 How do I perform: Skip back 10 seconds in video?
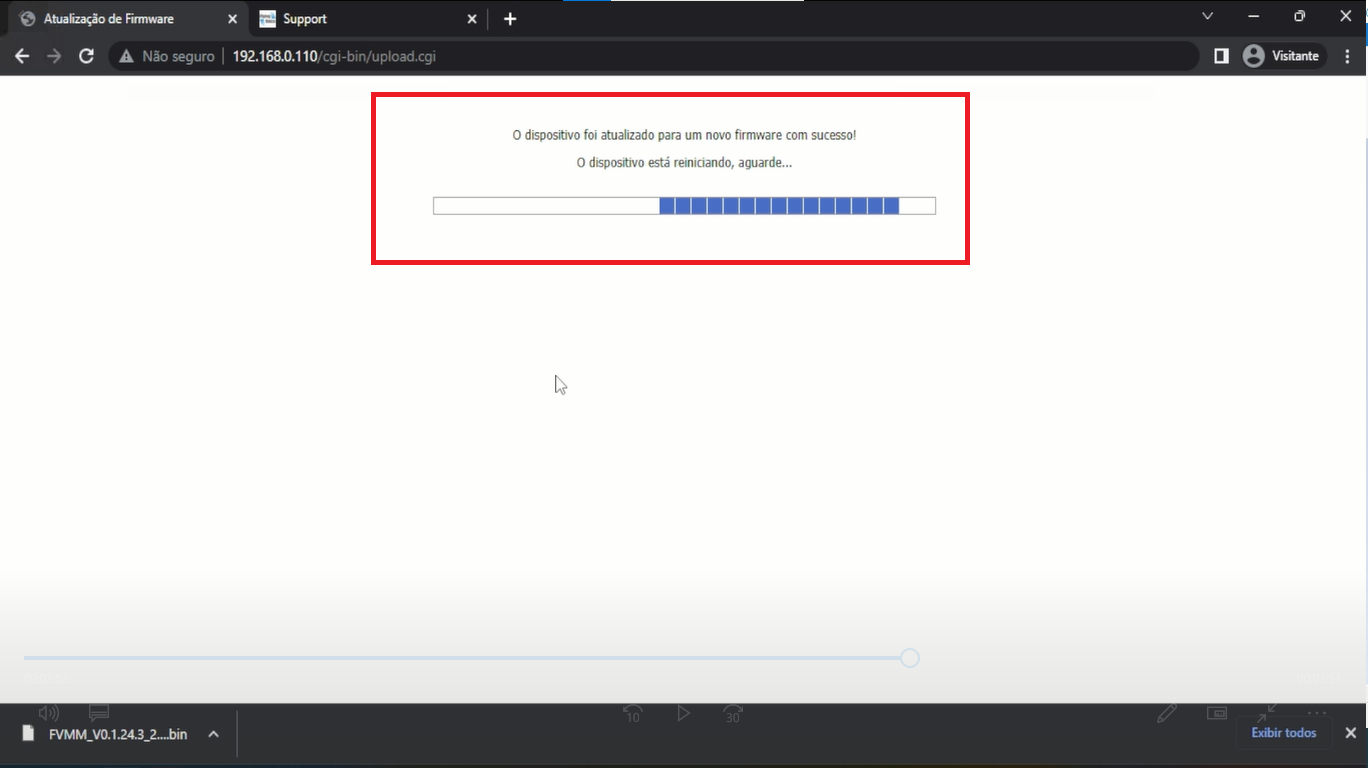[x=632, y=714]
